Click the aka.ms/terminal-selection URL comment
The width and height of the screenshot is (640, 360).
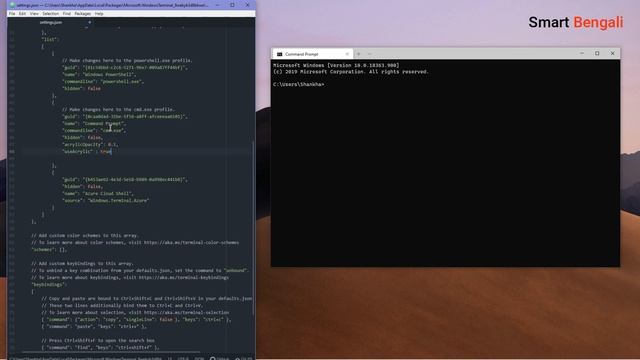click(135, 313)
